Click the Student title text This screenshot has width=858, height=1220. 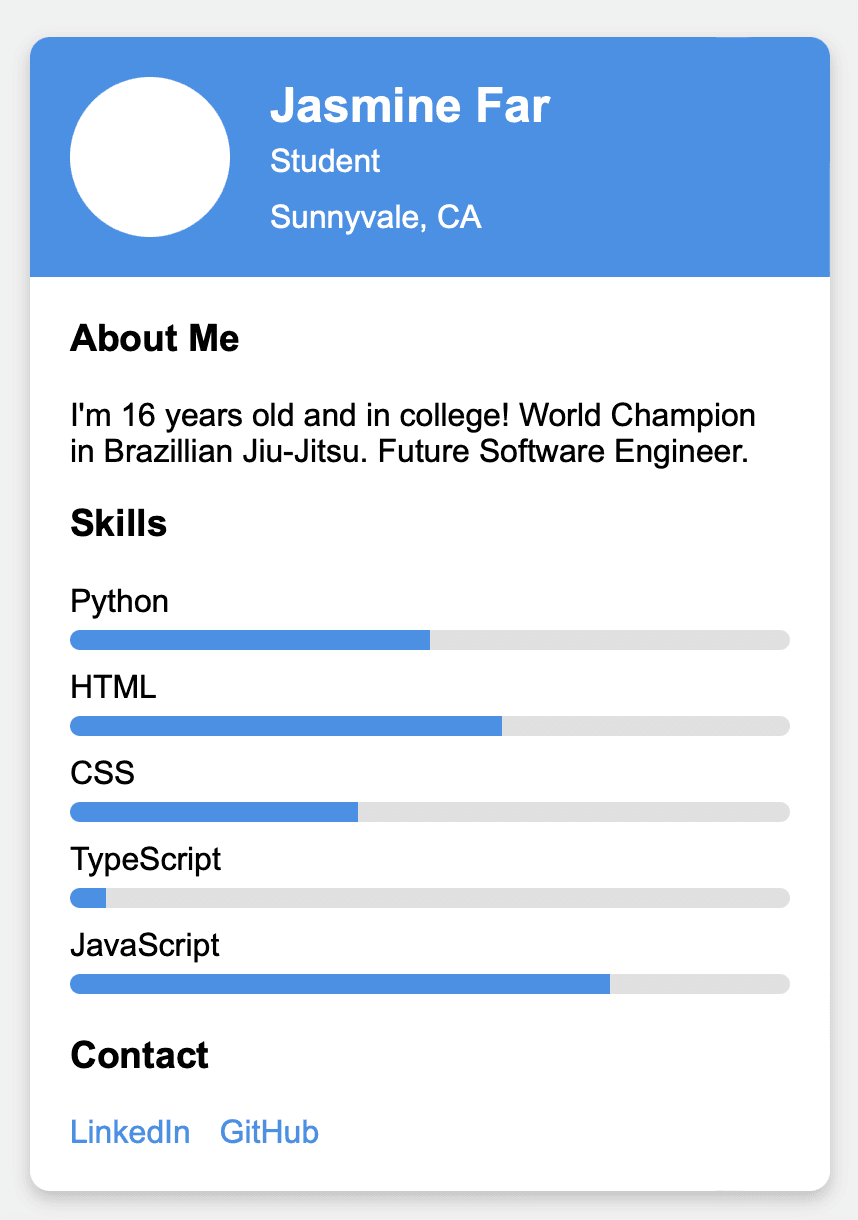coord(325,161)
